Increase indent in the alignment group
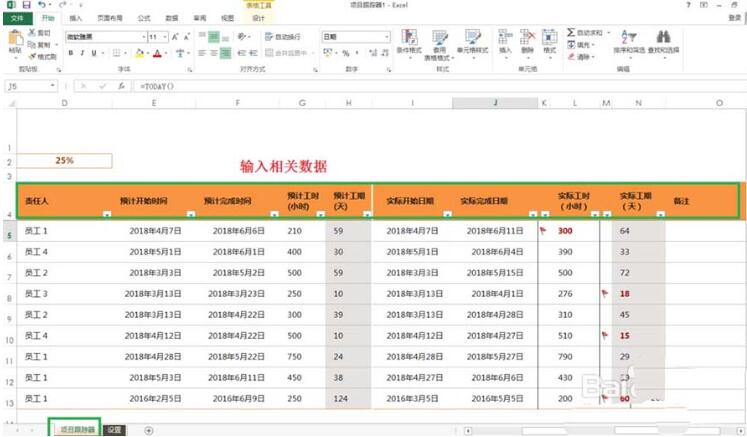 [x=253, y=53]
